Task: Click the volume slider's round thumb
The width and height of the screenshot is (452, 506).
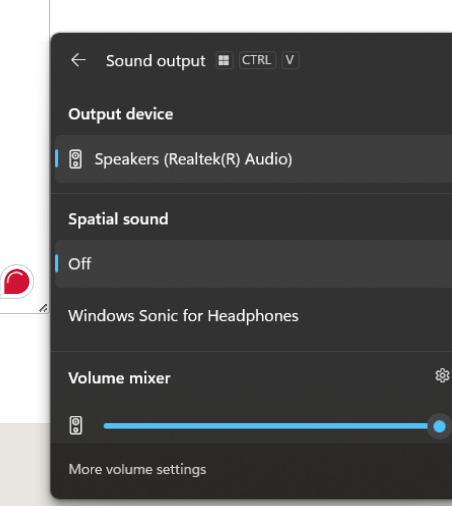Action: tap(439, 426)
